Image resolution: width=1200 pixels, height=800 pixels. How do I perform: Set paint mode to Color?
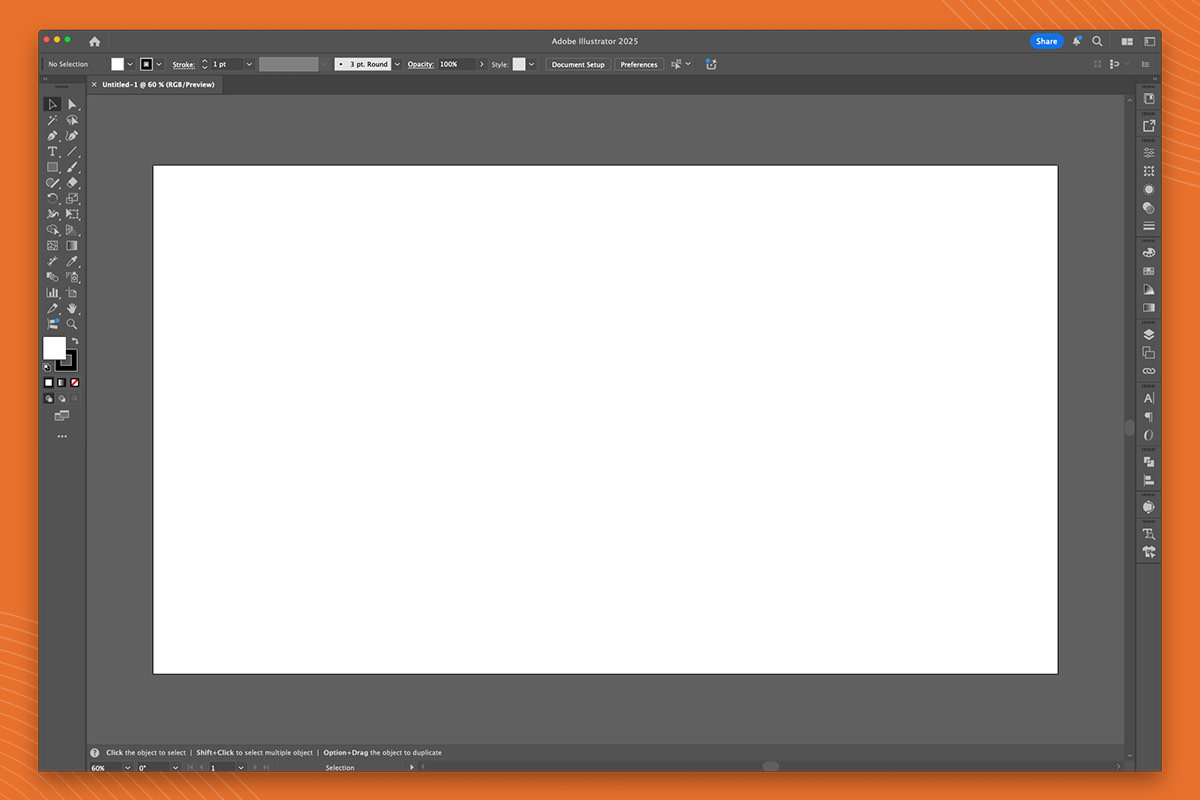click(48, 382)
